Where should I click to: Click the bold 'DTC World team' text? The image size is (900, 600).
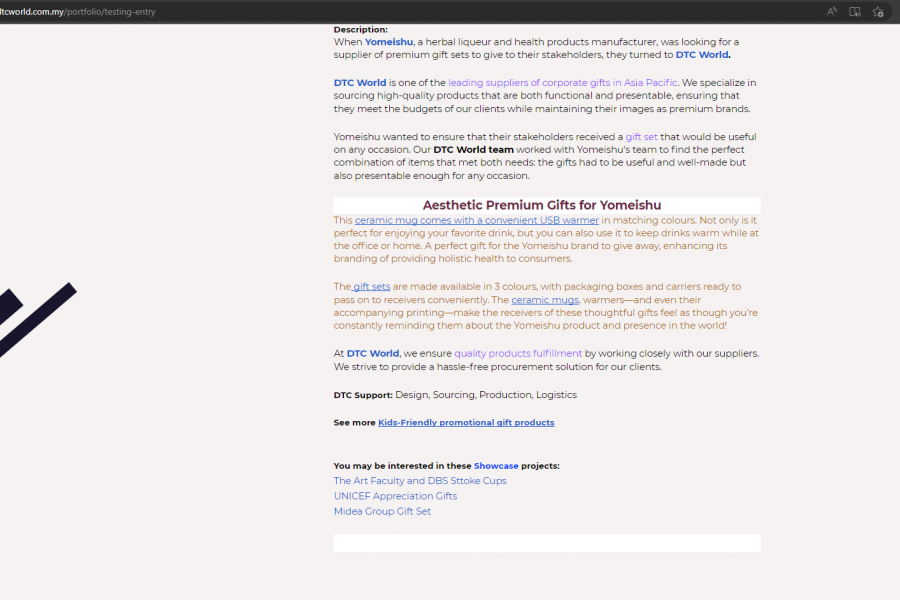click(474, 150)
